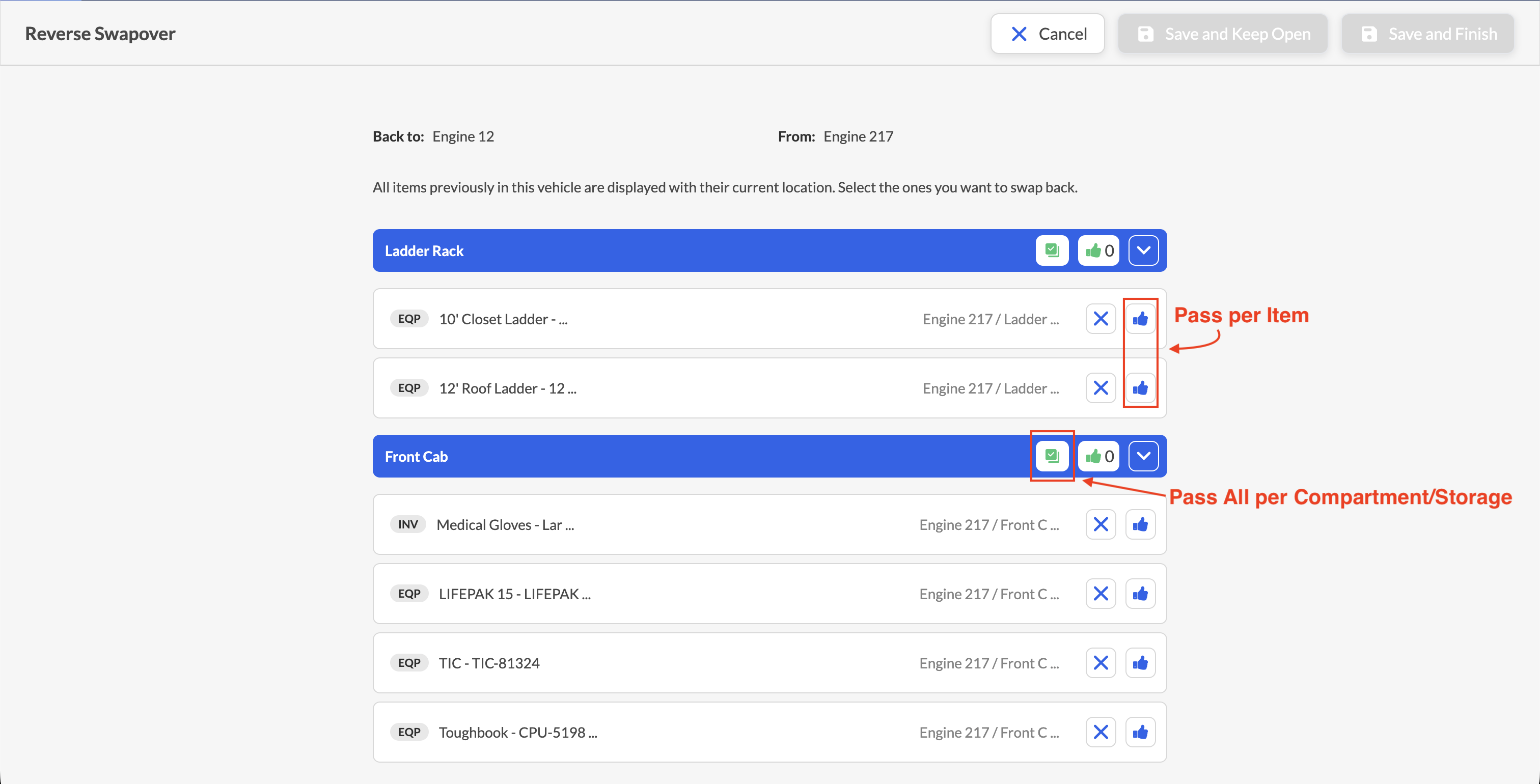Select the Front Cab header title
The height and width of the screenshot is (784, 1540).
tap(416, 457)
